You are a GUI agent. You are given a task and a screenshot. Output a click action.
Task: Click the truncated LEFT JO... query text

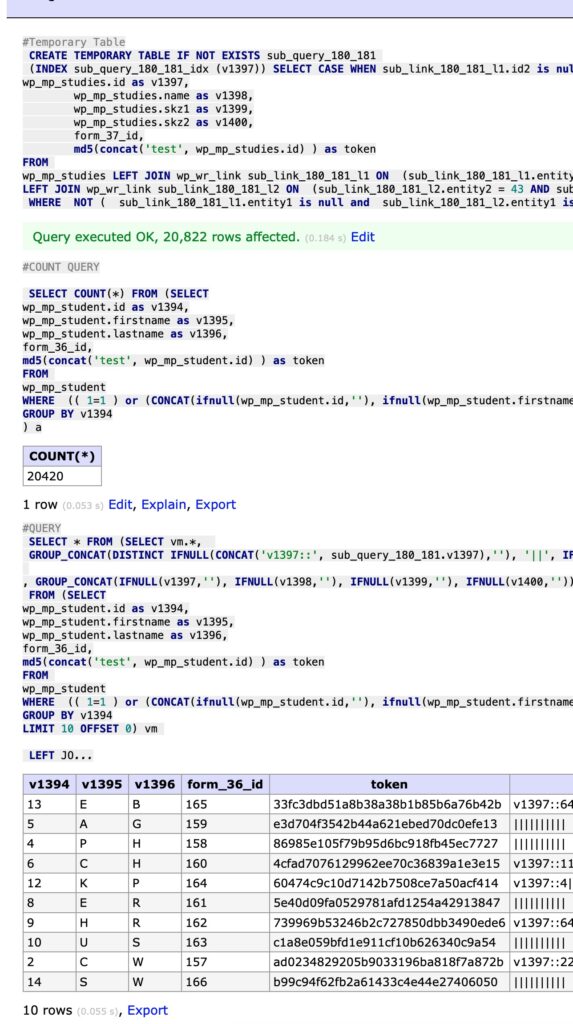60,756
